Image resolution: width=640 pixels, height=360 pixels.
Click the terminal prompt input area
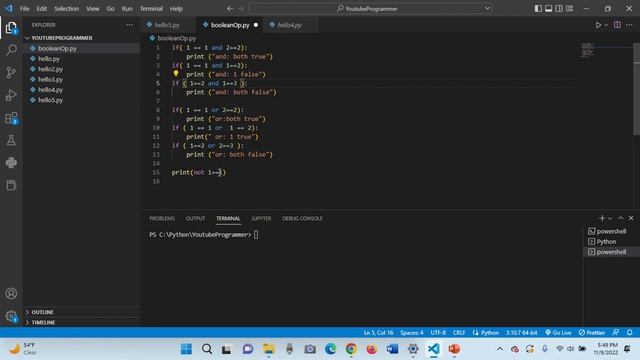click(x=256, y=235)
